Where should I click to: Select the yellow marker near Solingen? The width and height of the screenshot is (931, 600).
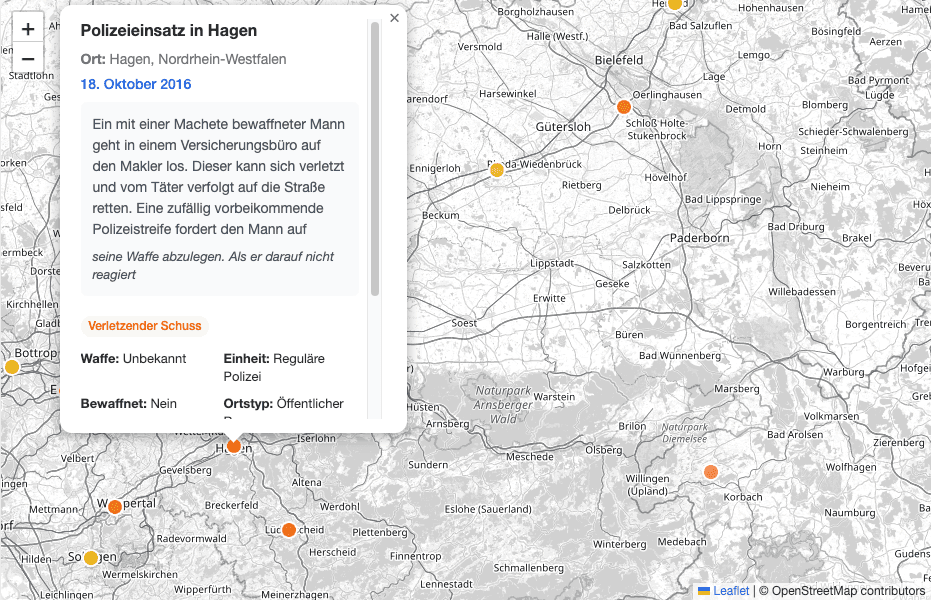pyautogui.click(x=92, y=558)
